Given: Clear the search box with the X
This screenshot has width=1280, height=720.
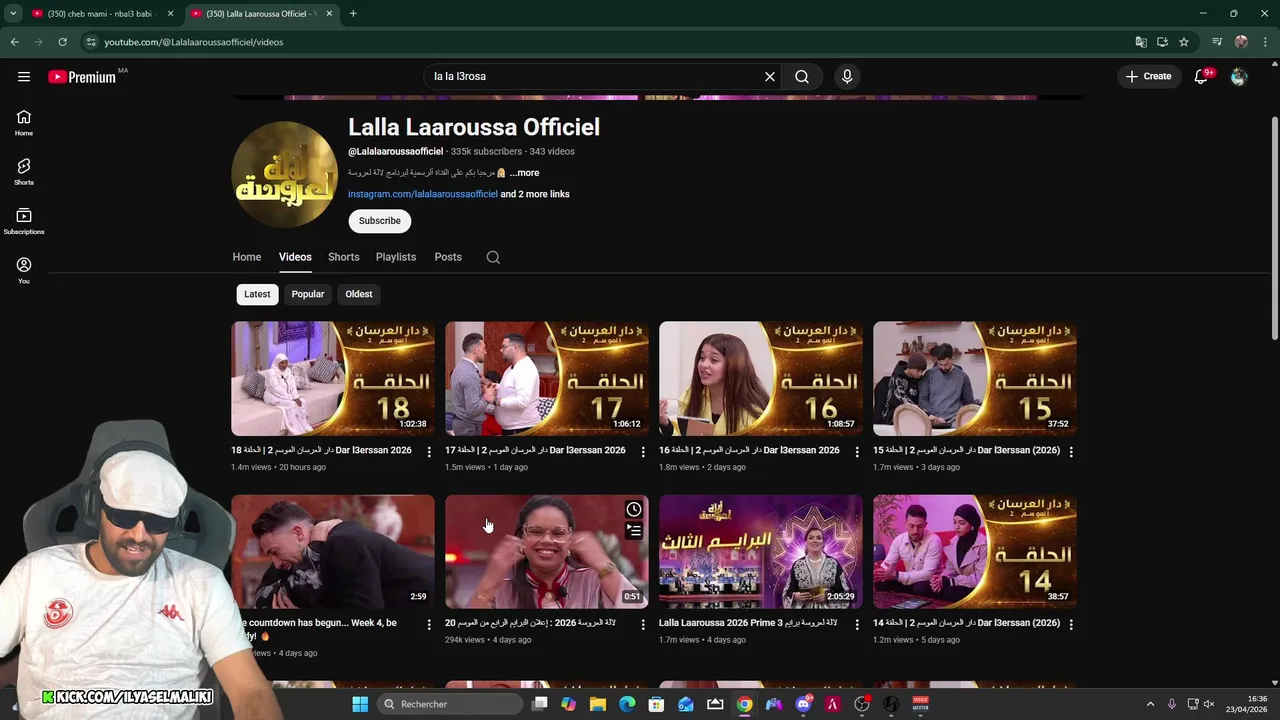Looking at the screenshot, I should [x=770, y=76].
